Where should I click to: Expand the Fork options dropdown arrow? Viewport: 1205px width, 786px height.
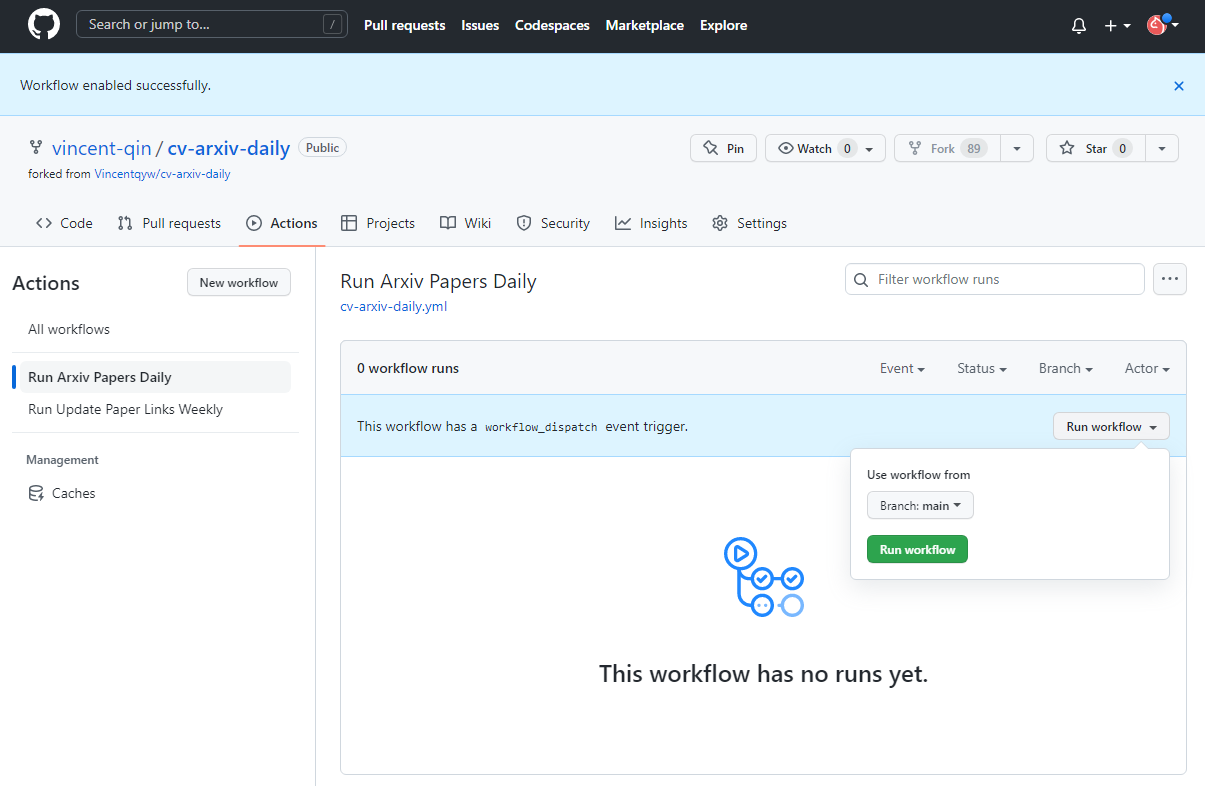pos(1017,148)
